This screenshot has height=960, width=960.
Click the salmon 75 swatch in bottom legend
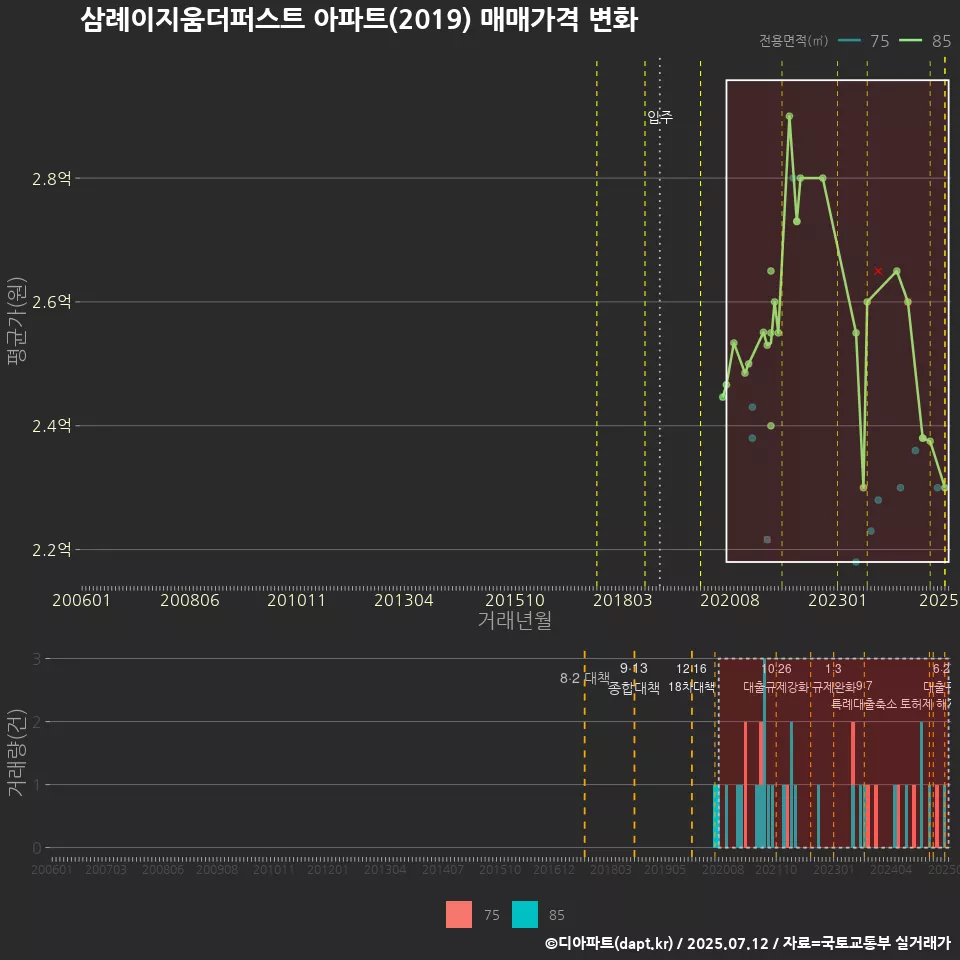point(459,915)
